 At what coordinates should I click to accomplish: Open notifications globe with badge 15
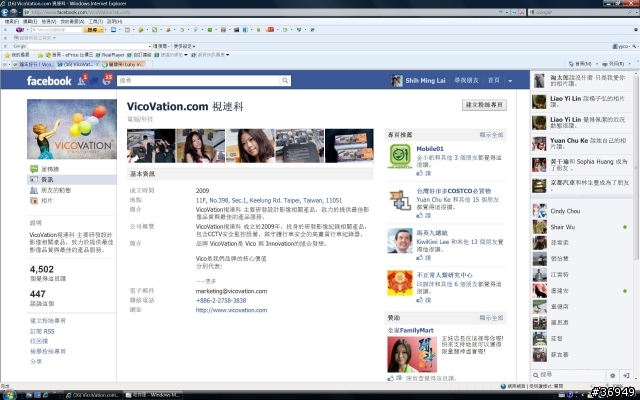107,80
